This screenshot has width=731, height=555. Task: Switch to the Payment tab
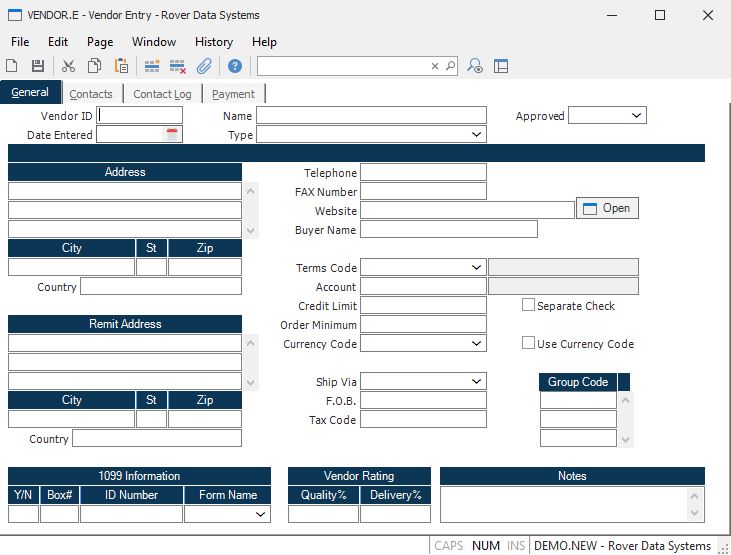233,94
